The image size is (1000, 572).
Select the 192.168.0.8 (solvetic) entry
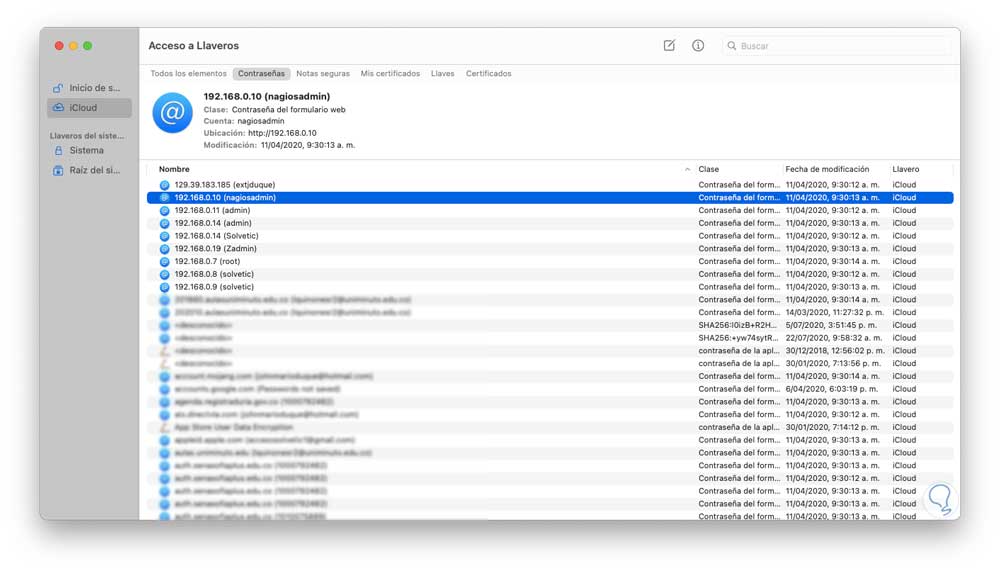(550, 274)
